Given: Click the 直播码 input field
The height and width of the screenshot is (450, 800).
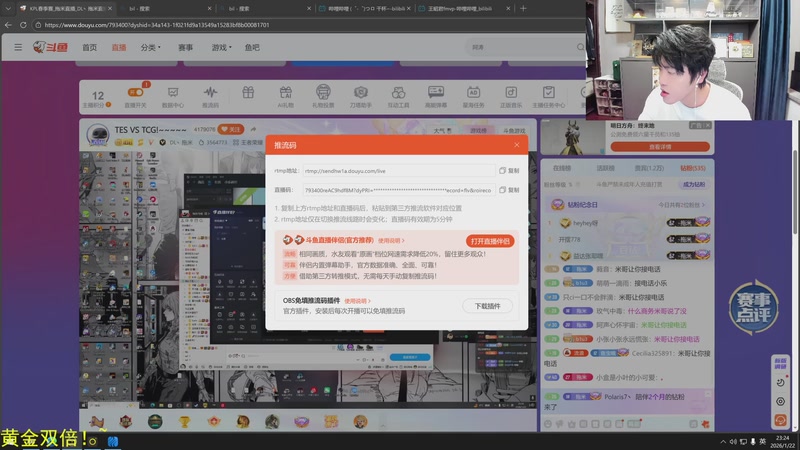Looking at the screenshot, I should pos(398,190).
